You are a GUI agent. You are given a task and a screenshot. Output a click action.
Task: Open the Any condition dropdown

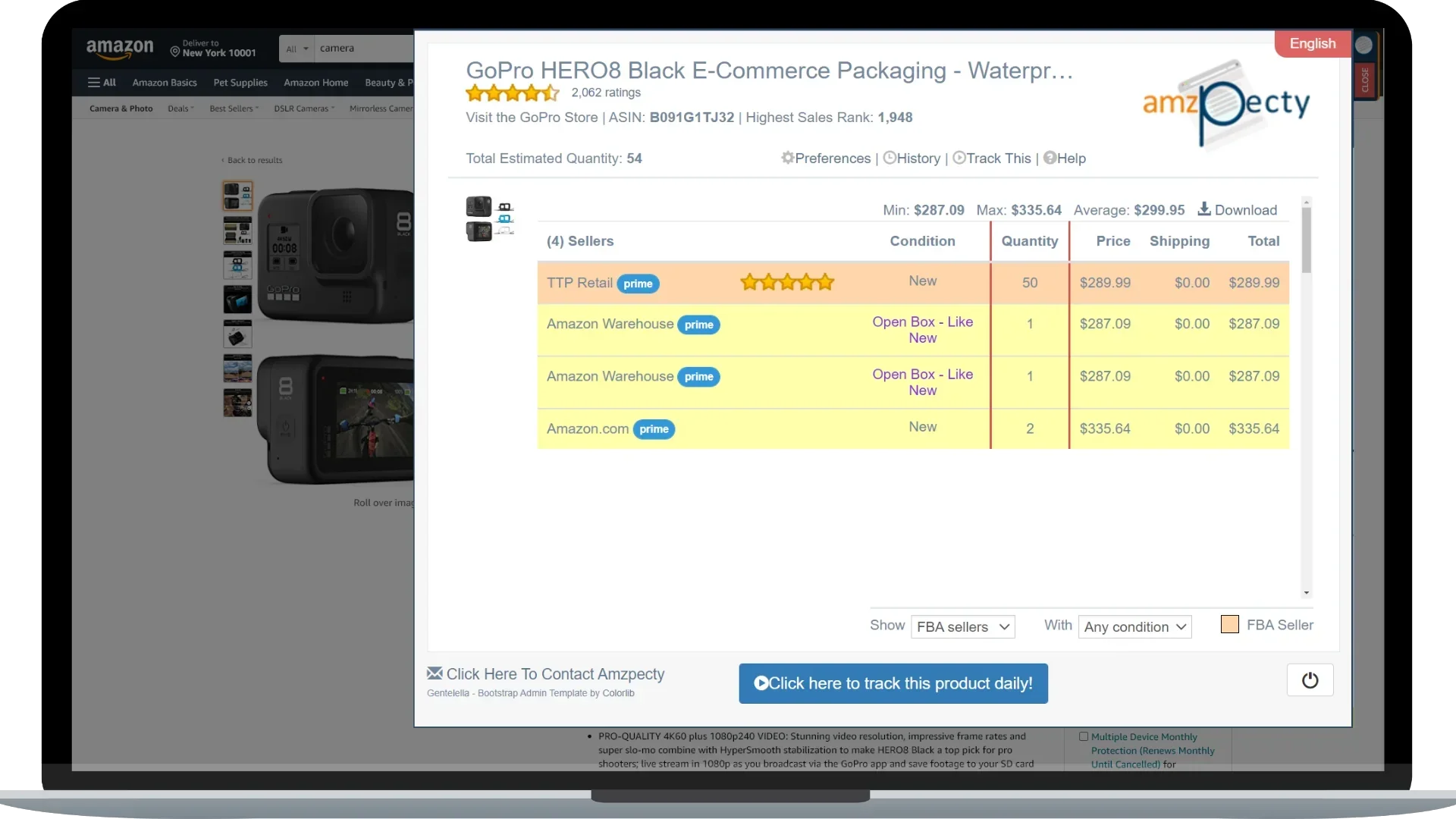(1134, 626)
